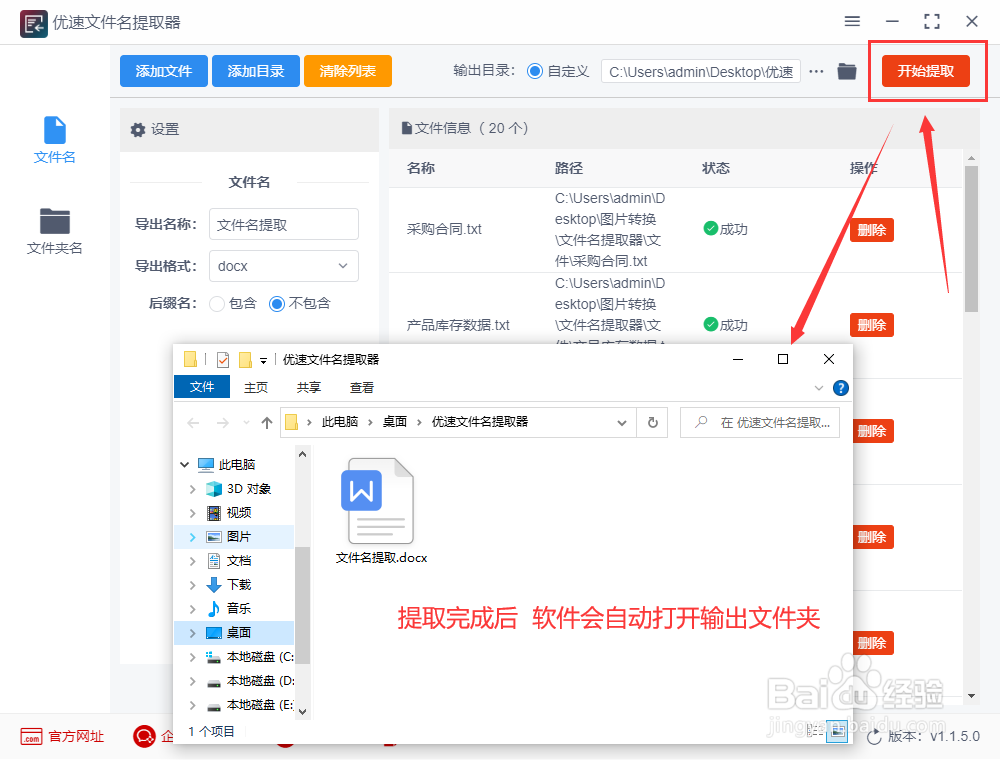
Task: Open Explorer 共享 tab
Action: [309, 387]
